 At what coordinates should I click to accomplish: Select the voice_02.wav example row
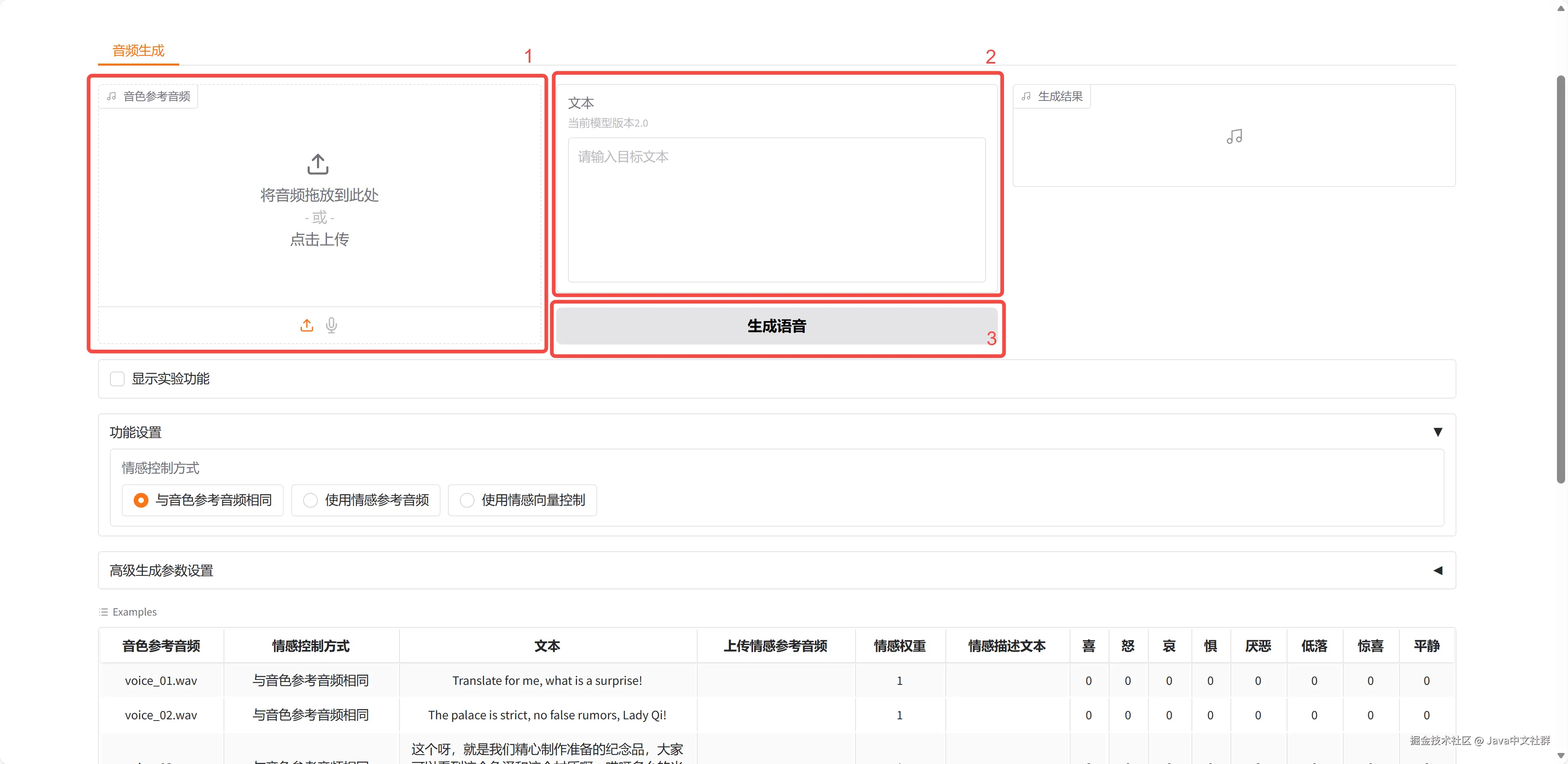click(161, 715)
